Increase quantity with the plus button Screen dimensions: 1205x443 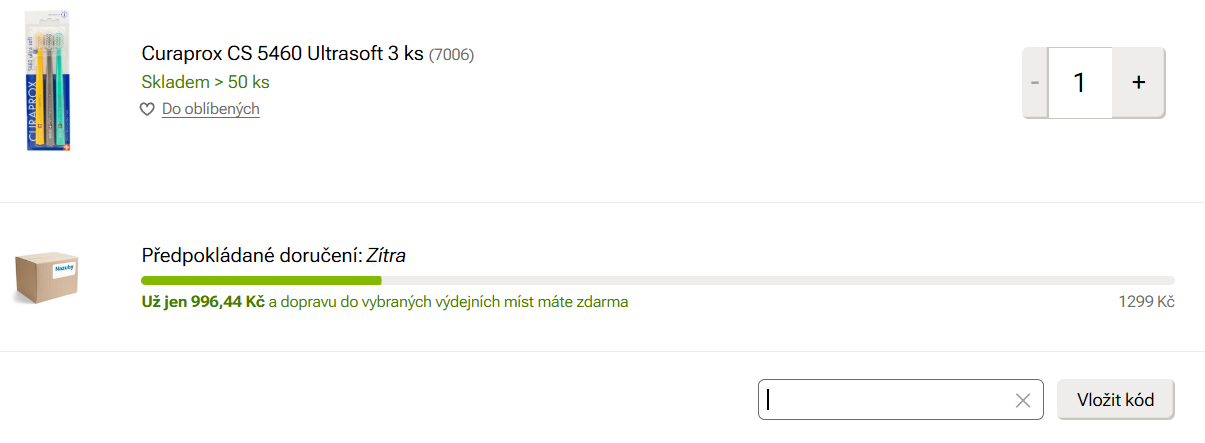pos(1138,83)
